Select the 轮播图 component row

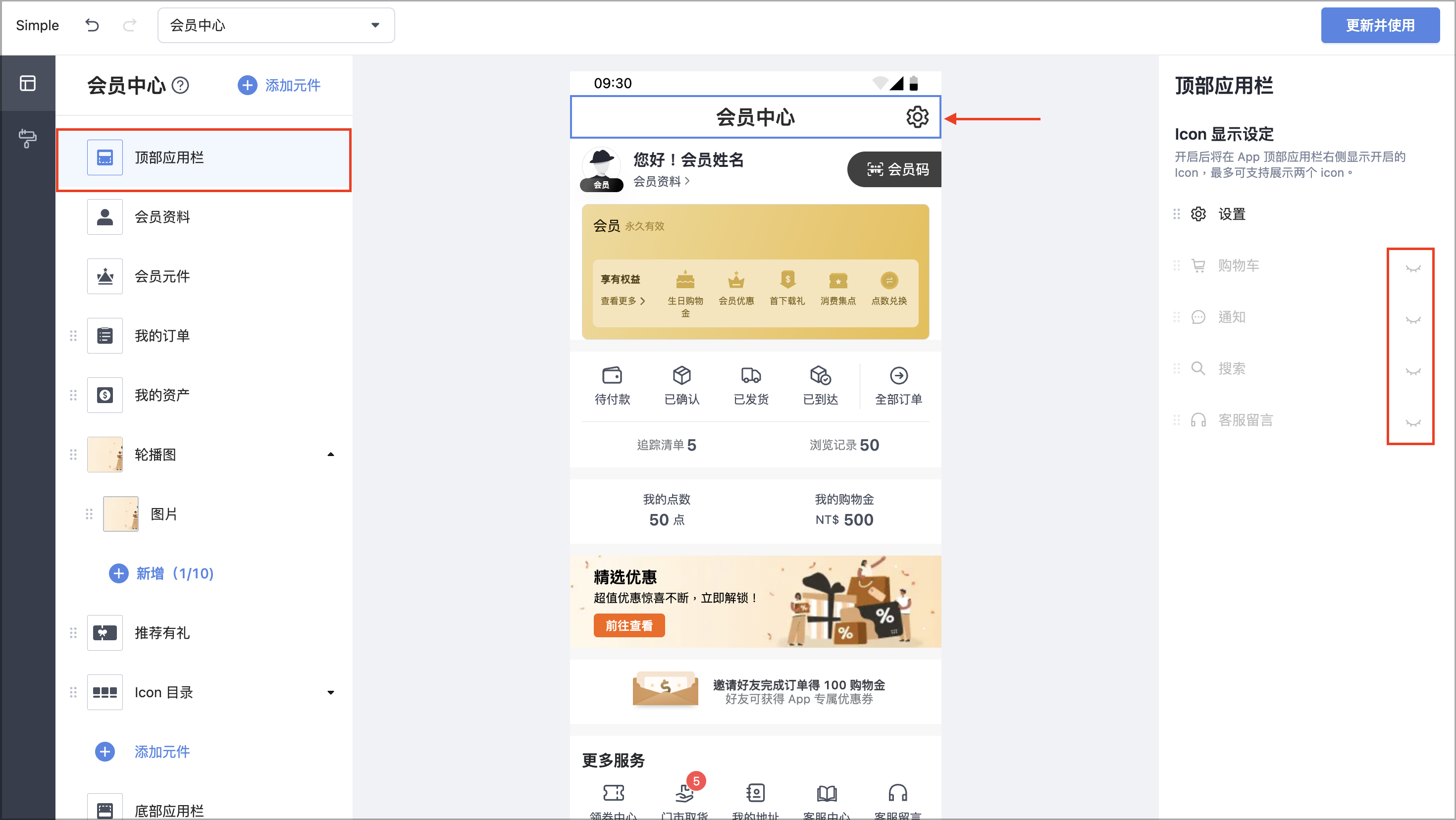point(204,455)
